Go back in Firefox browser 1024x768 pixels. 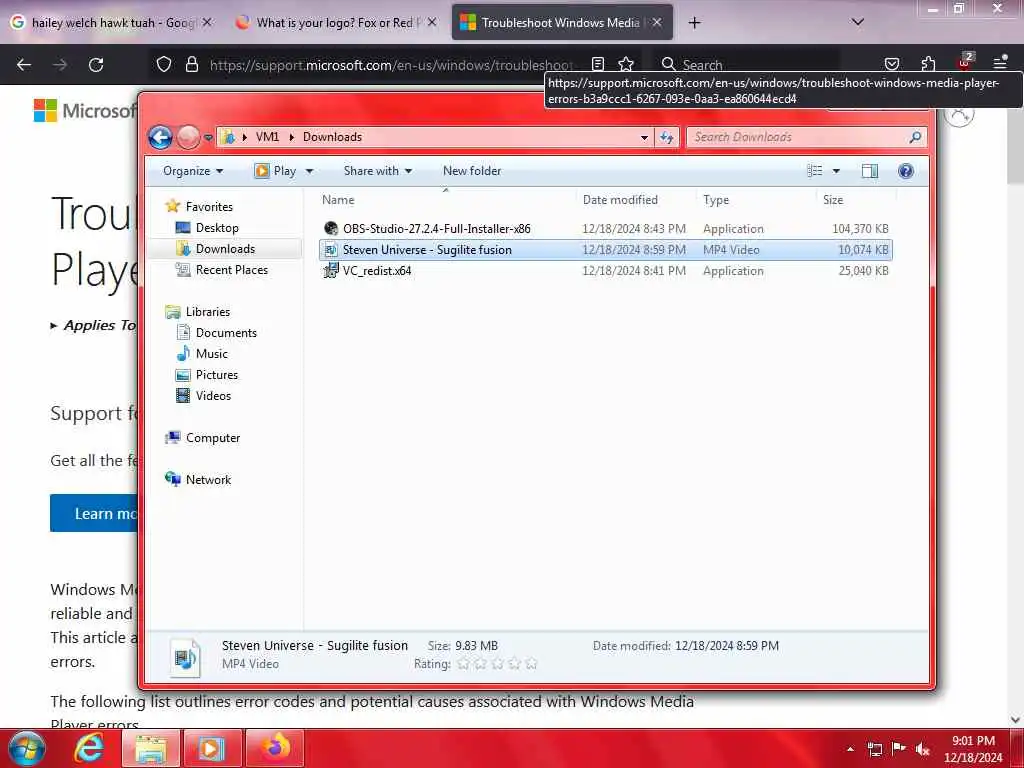click(24, 65)
